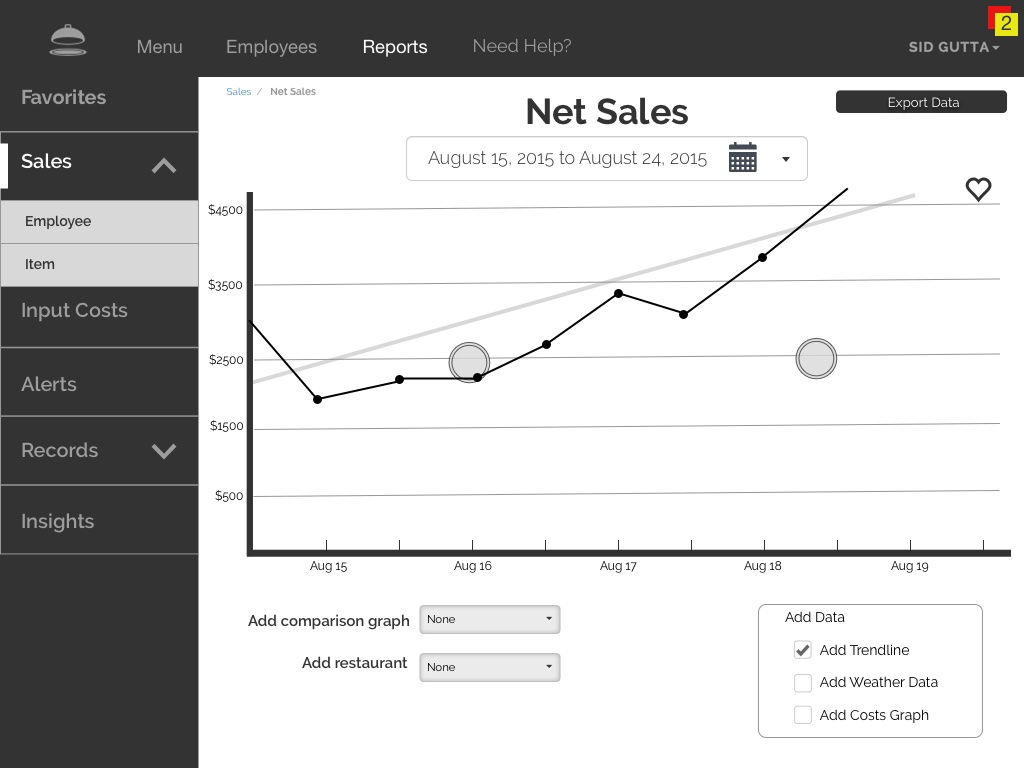Click the data point above Aug 17
This screenshot has width=1024, height=768.
618,293
